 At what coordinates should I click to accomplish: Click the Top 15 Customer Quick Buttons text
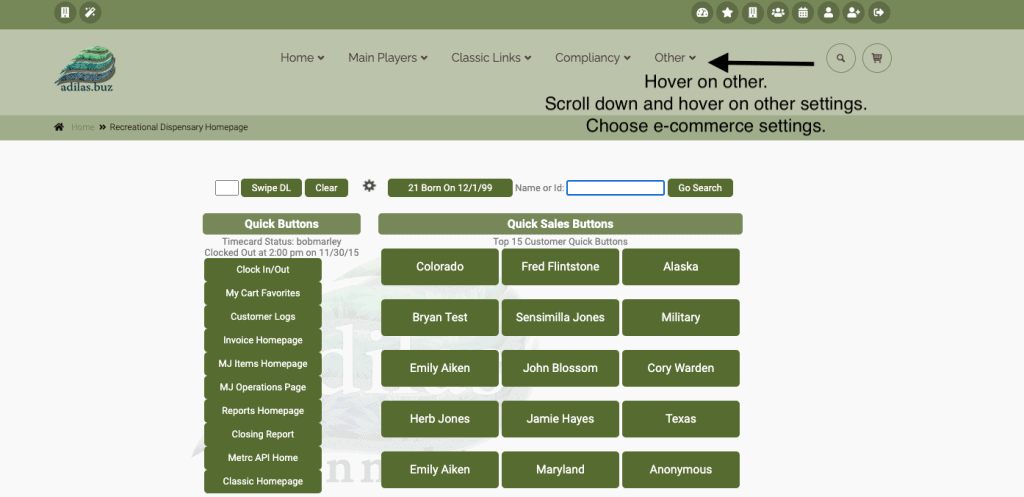pyautogui.click(x=560, y=242)
